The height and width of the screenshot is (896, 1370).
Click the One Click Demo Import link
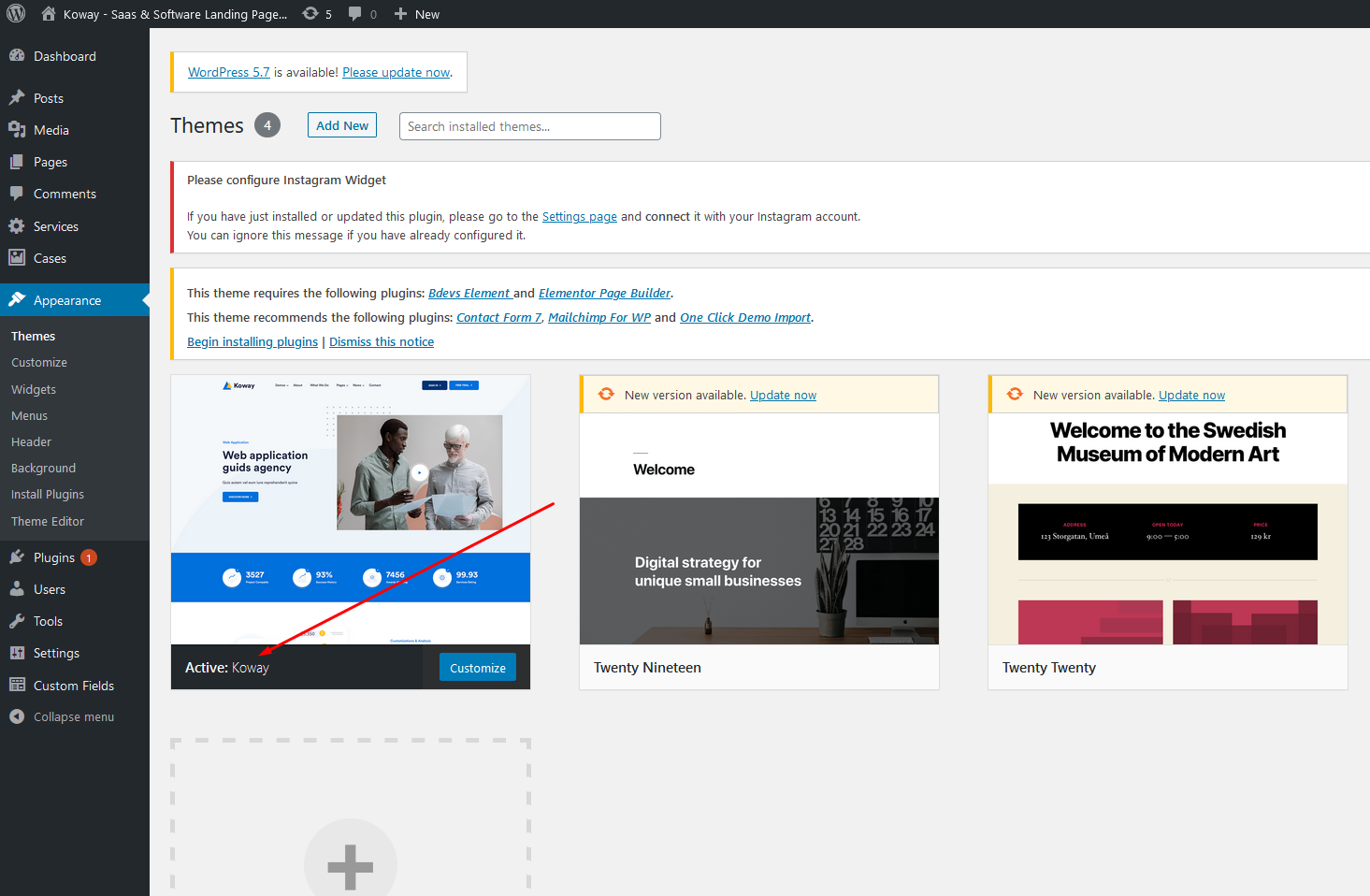(x=745, y=317)
